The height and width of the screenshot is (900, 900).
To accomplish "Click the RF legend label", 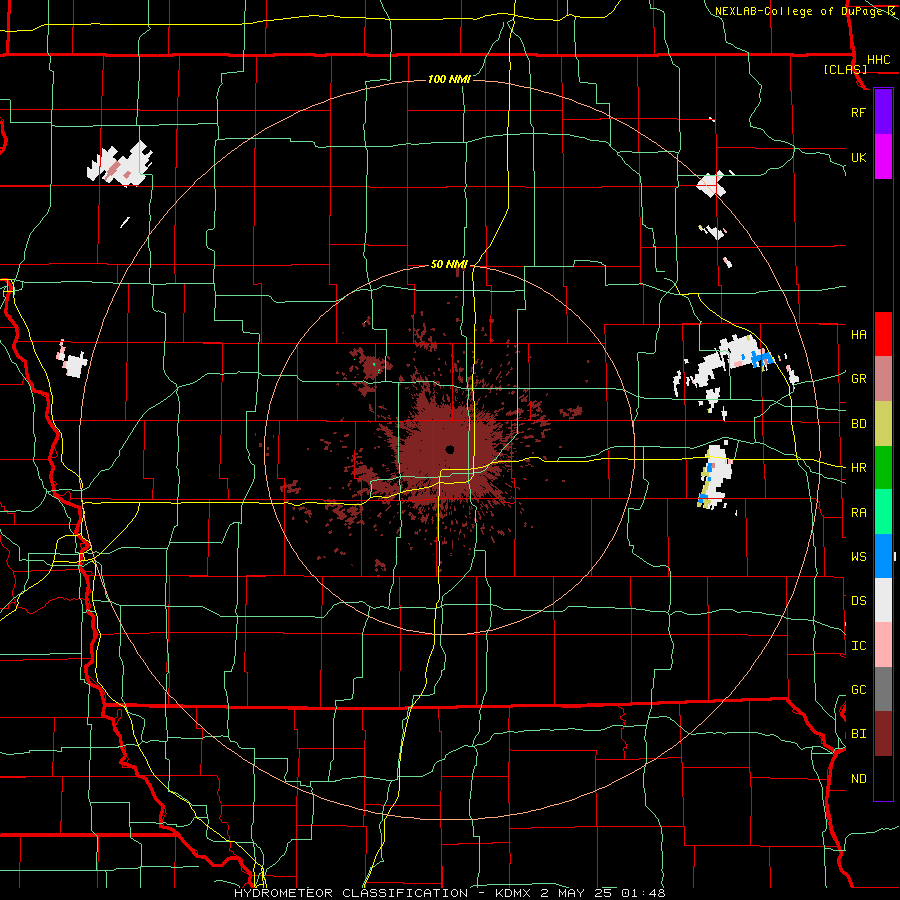I will 858,112.
